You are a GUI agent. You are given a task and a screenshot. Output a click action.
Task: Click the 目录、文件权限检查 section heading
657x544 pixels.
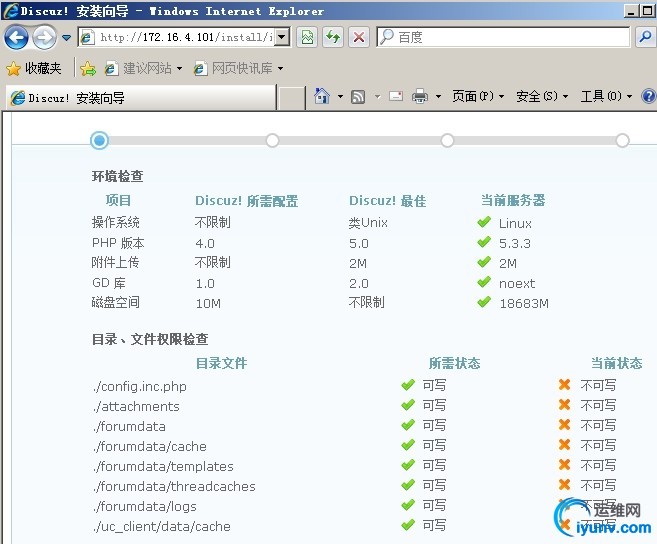click(150, 339)
